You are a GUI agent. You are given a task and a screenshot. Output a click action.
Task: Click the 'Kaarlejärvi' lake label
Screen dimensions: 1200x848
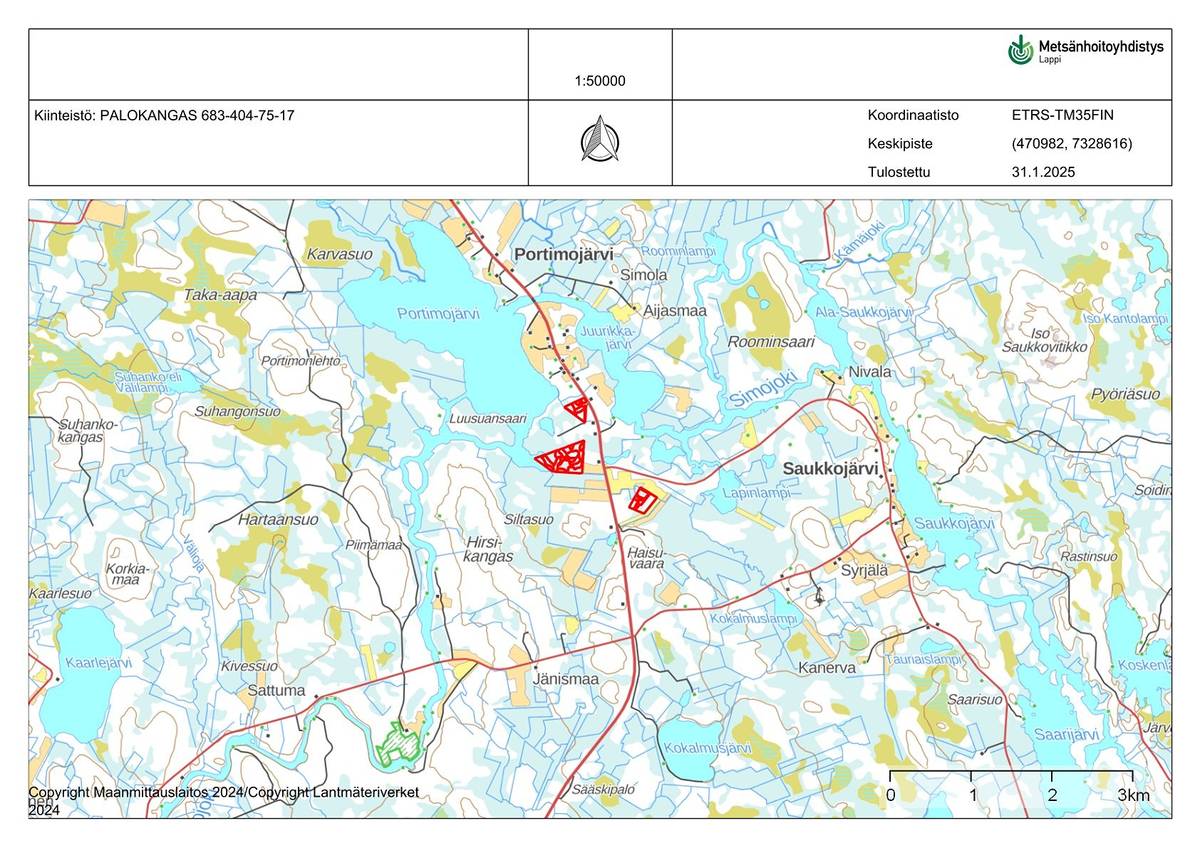(98, 663)
